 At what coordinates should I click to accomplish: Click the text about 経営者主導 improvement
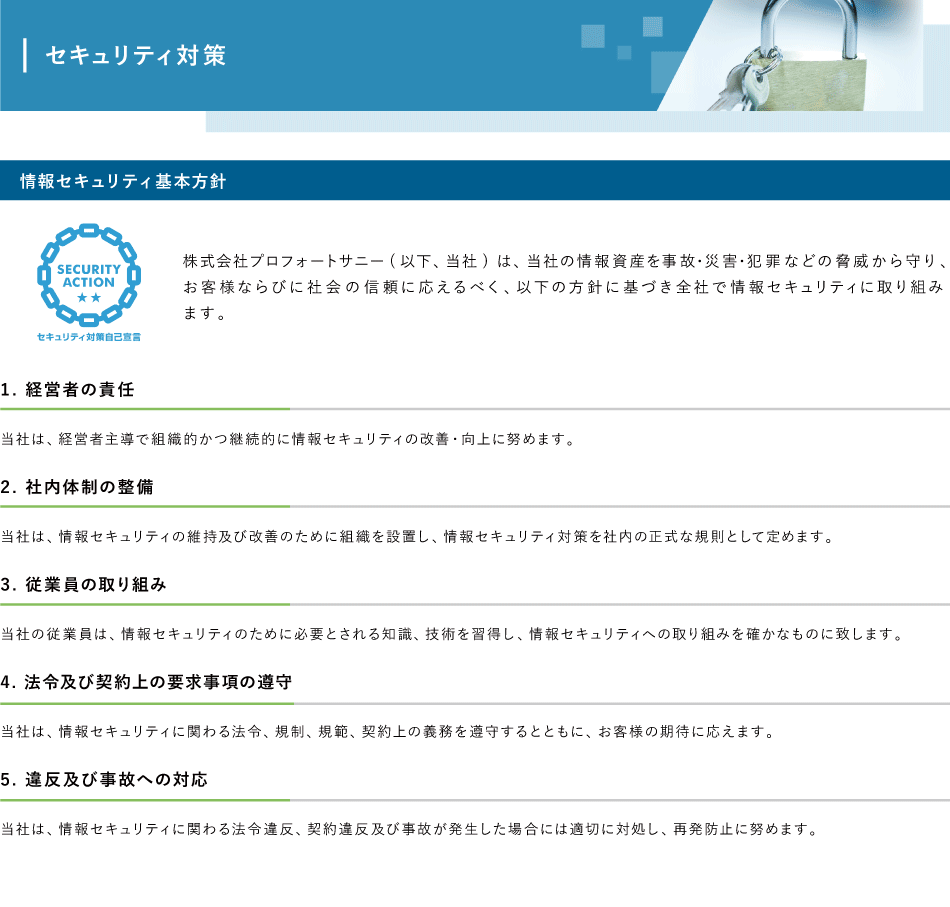tap(289, 439)
